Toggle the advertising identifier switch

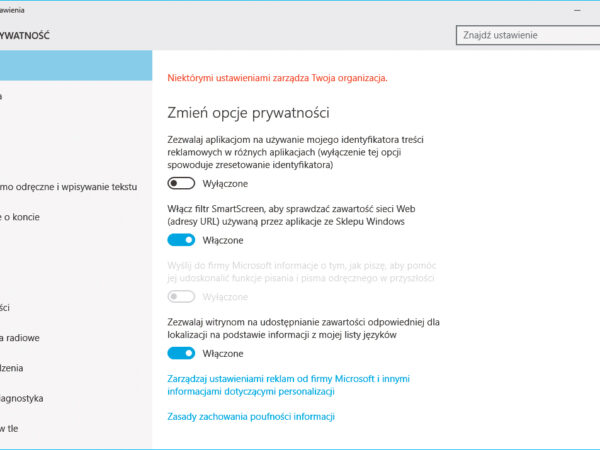tap(181, 183)
